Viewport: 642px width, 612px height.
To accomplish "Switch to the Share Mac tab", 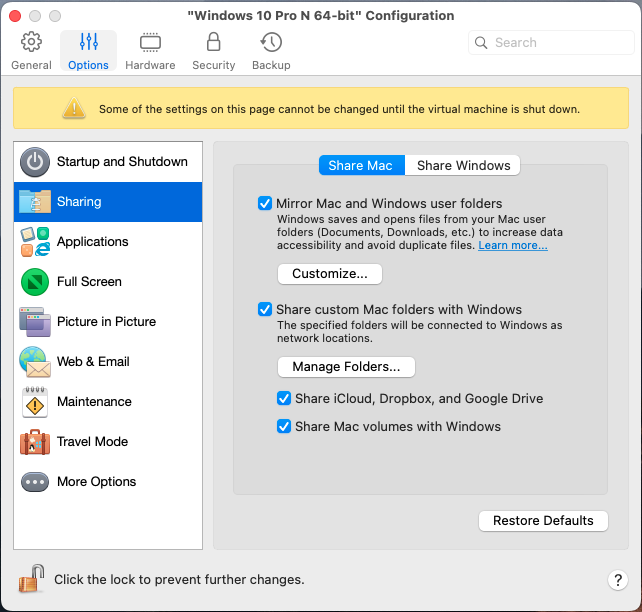I will (x=362, y=165).
